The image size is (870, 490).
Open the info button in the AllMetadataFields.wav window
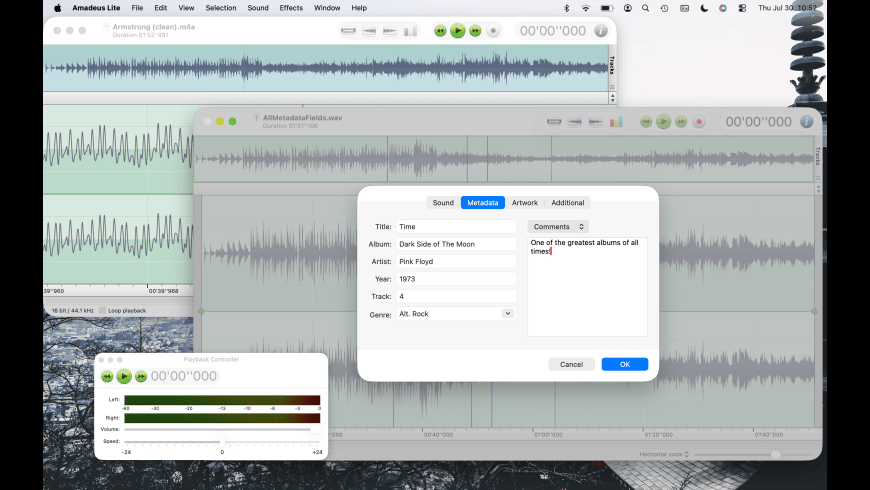(x=807, y=122)
